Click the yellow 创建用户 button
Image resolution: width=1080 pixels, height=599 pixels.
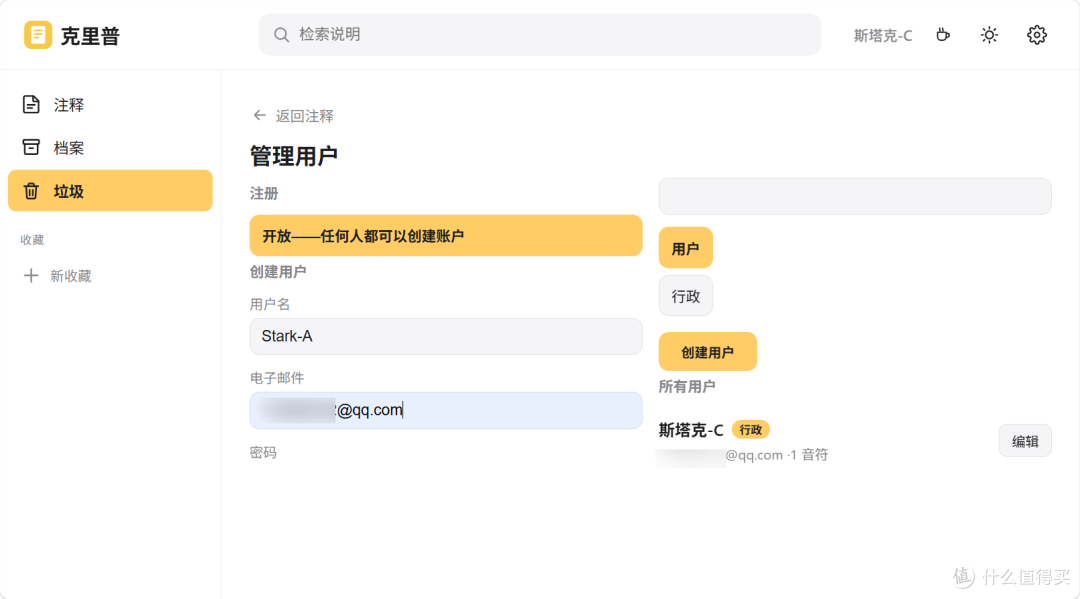tap(707, 352)
